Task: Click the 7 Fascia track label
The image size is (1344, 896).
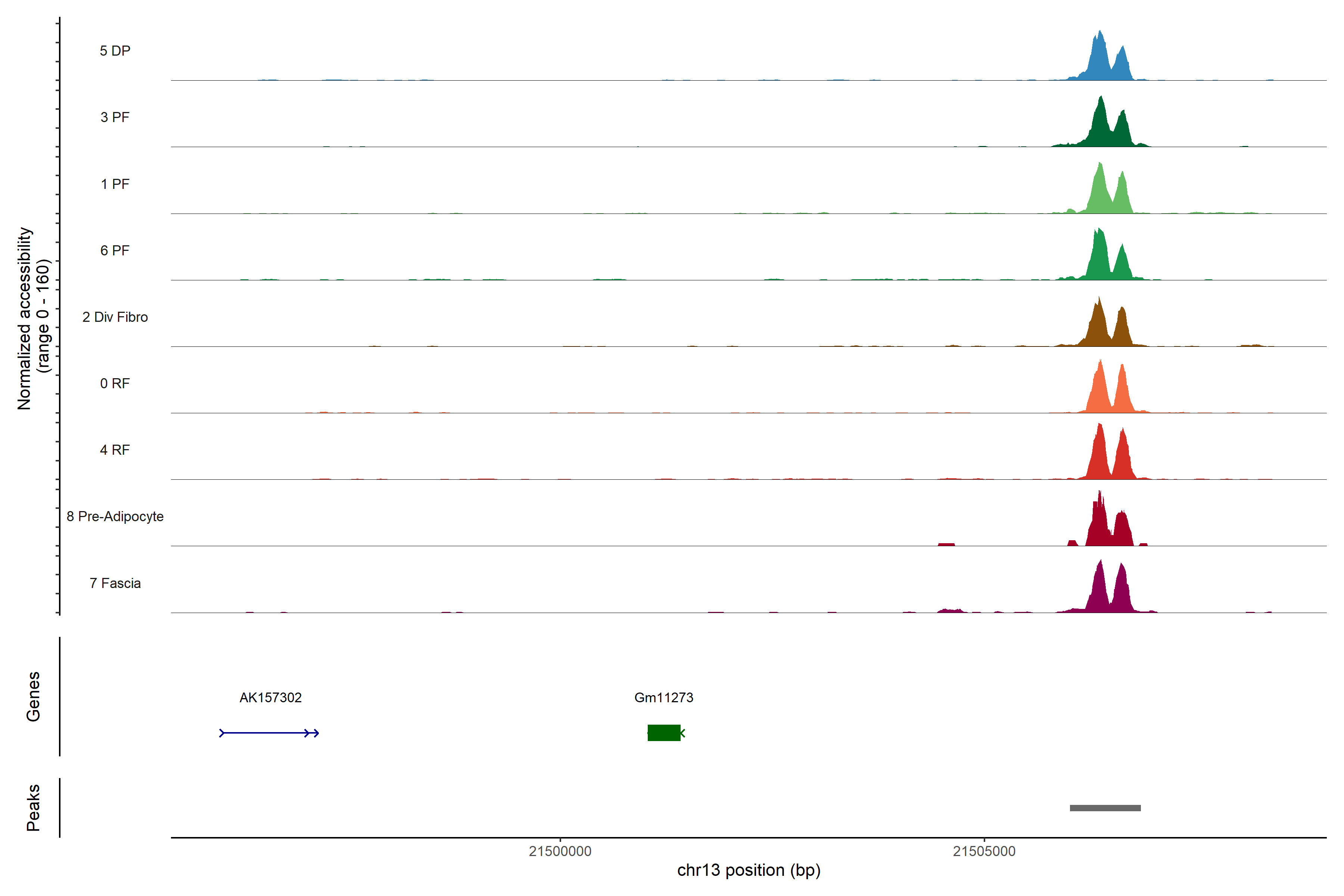Action: point(115,583)
